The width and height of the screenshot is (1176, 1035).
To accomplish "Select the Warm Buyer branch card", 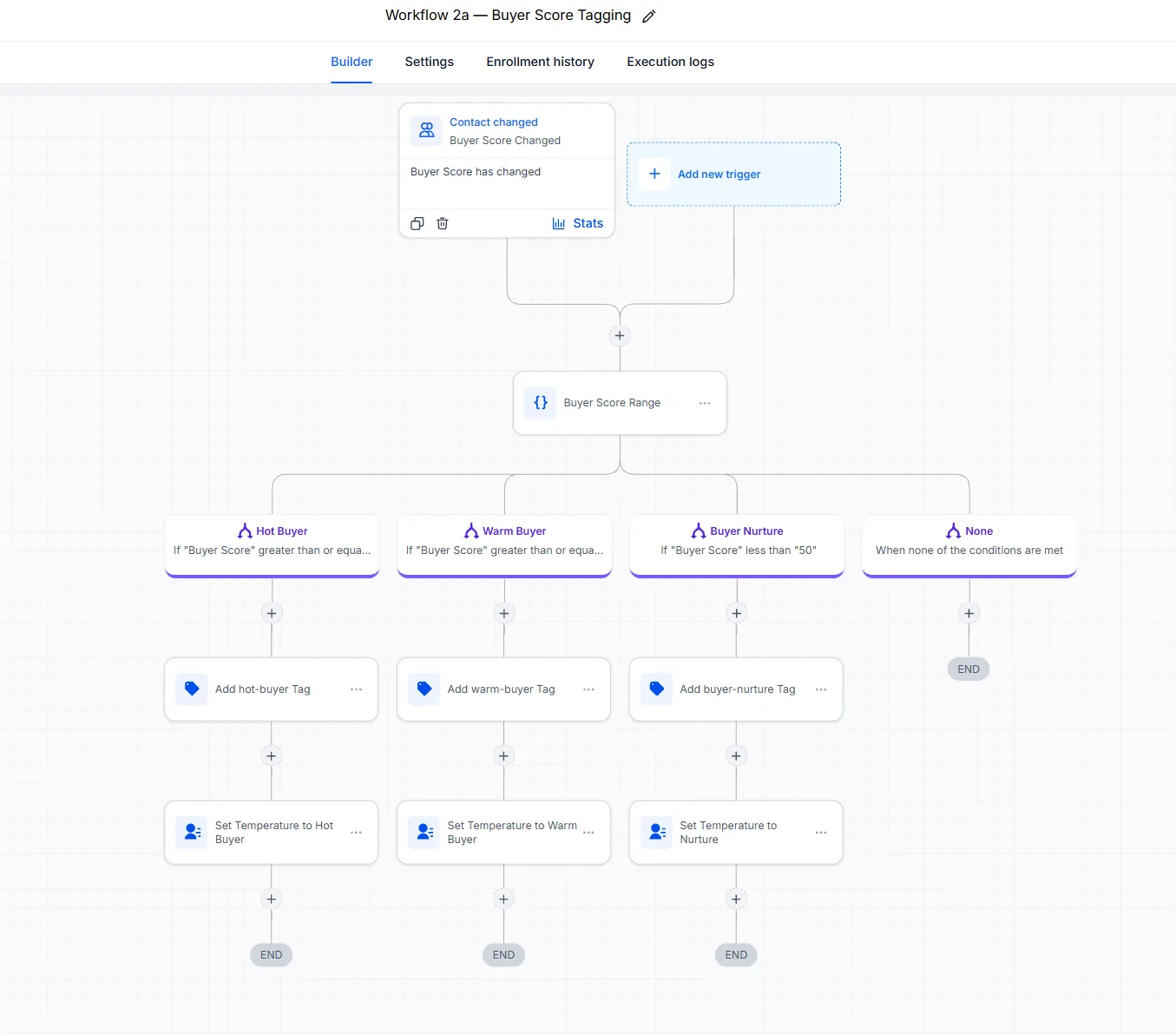I will click(504, 545).
